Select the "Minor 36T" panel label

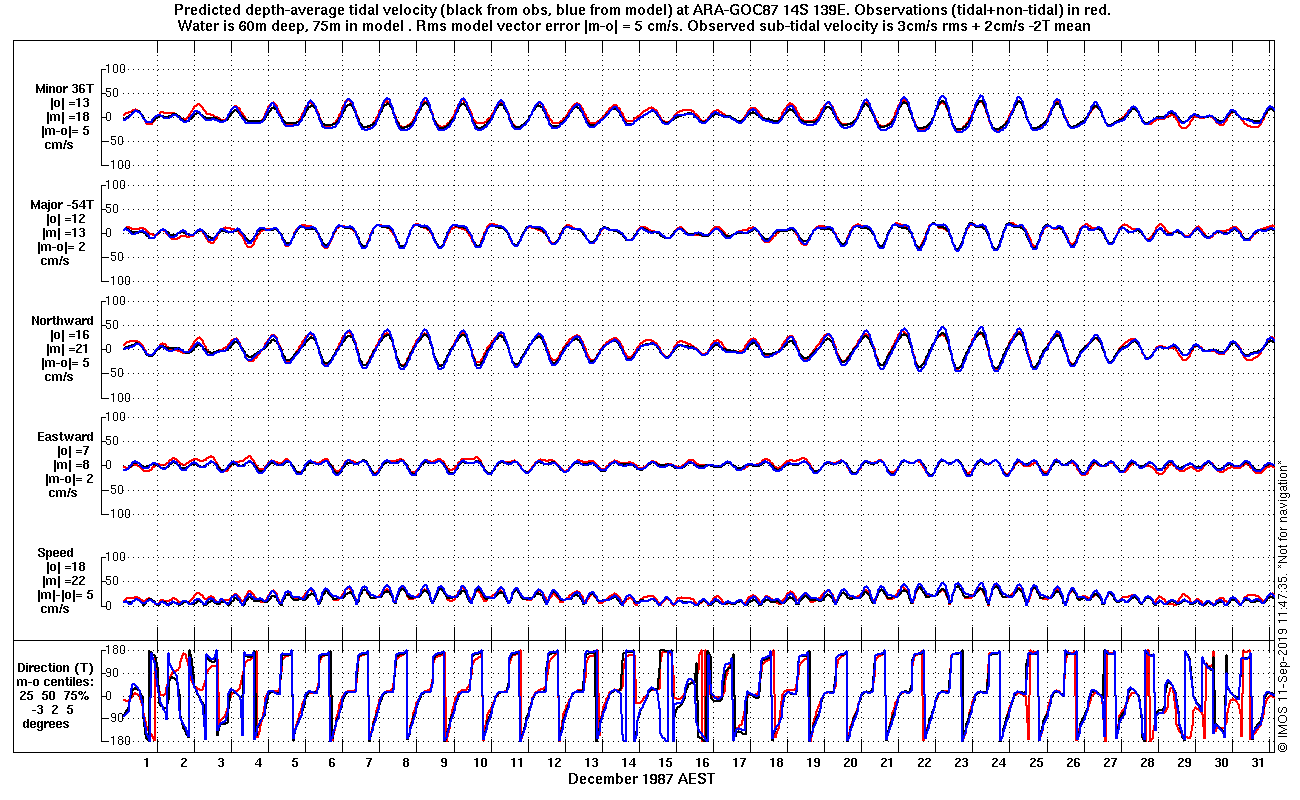coord(65,89)
